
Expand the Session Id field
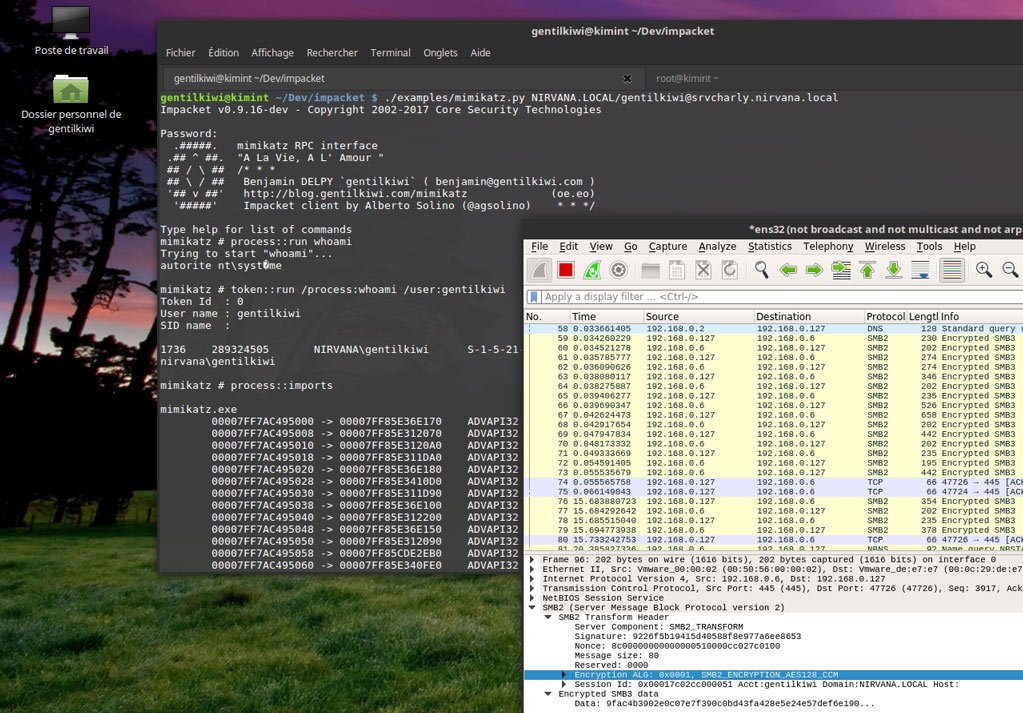coord(564,684)
